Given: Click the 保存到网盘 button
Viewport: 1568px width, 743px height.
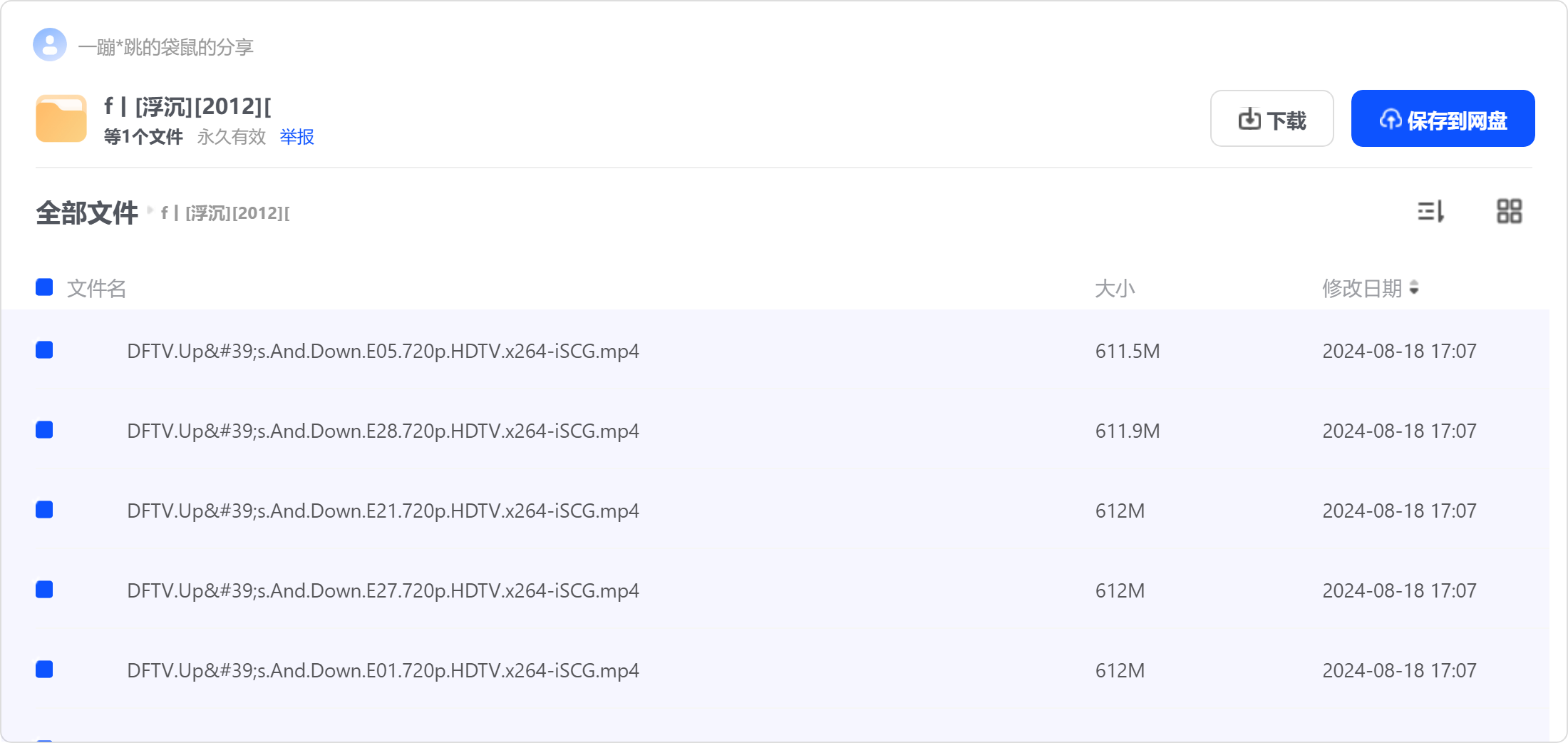Looking at the screenshot, I should point(1443,118).
